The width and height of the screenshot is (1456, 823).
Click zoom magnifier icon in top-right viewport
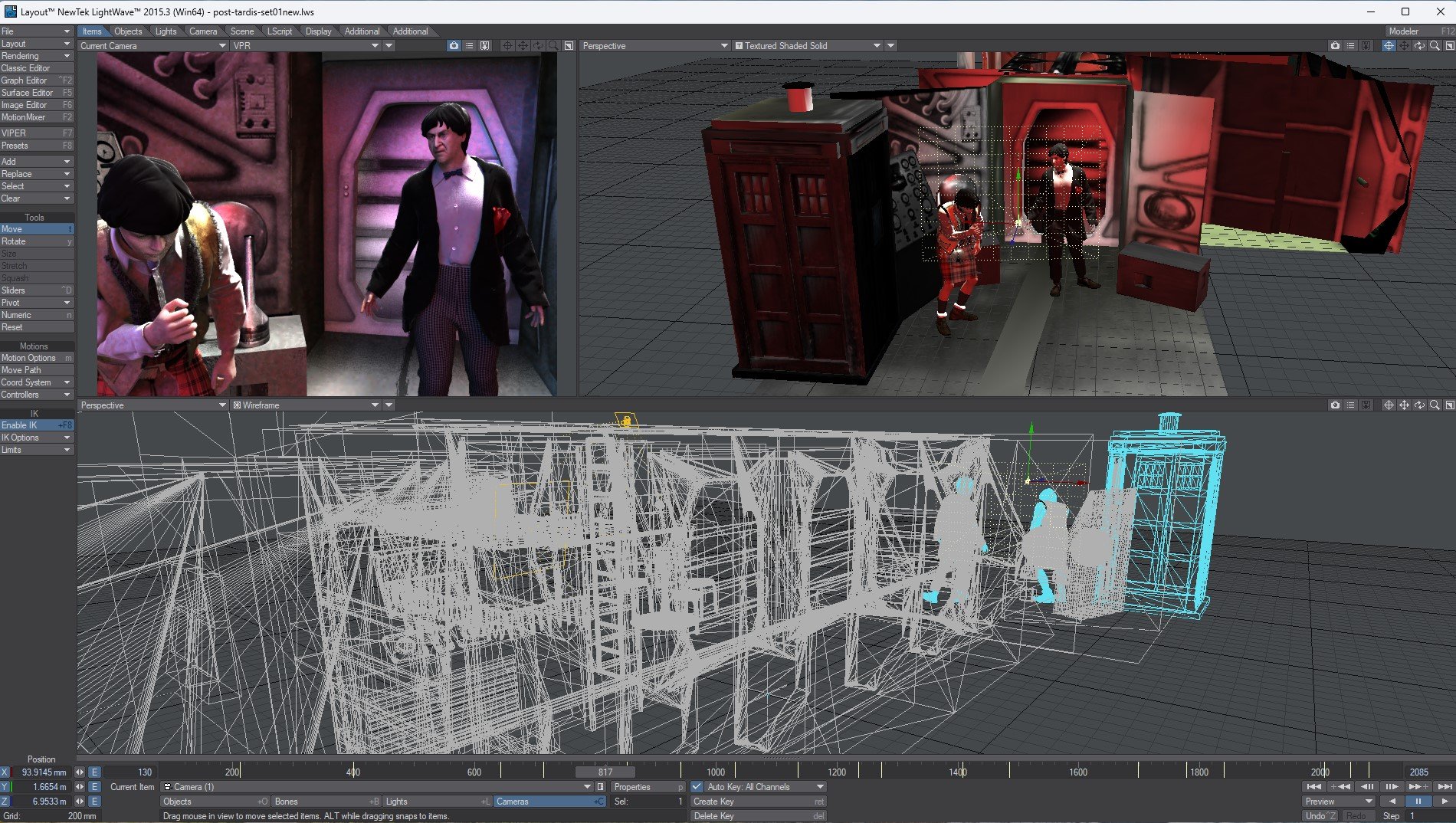pos(1435,46)
